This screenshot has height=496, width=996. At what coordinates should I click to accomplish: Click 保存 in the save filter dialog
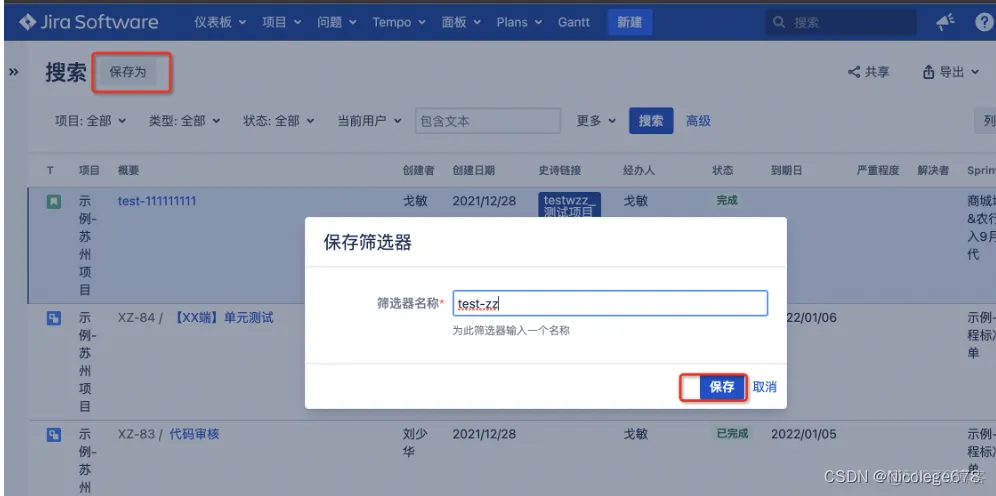point(722,387)
